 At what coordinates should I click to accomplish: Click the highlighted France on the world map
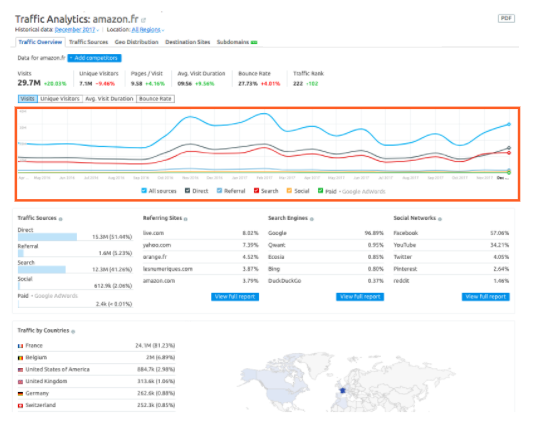pyautogui.click(x=342, y=391)
